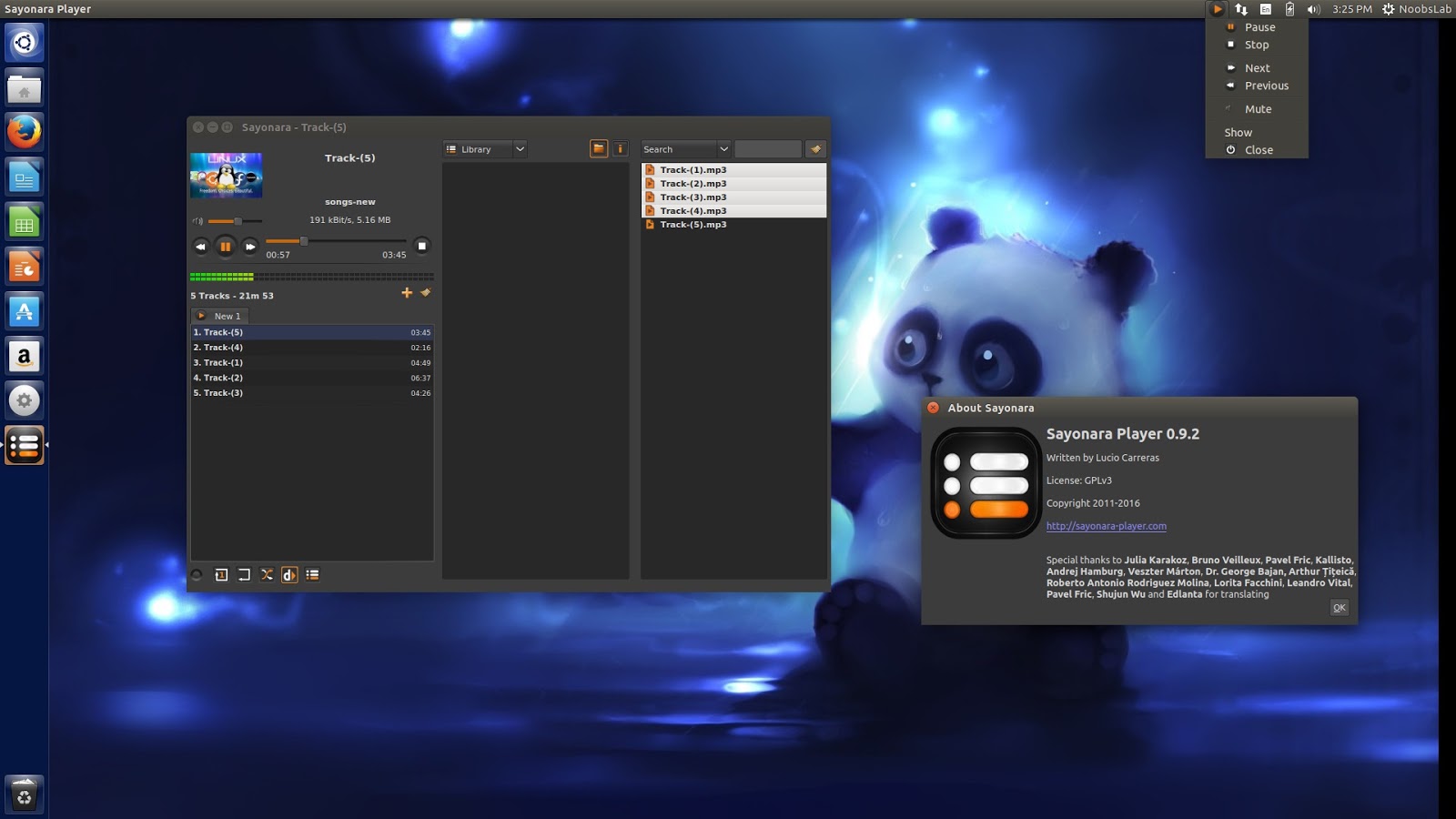
Task: Open the Search mode dropdown
Action: point(686,149)
